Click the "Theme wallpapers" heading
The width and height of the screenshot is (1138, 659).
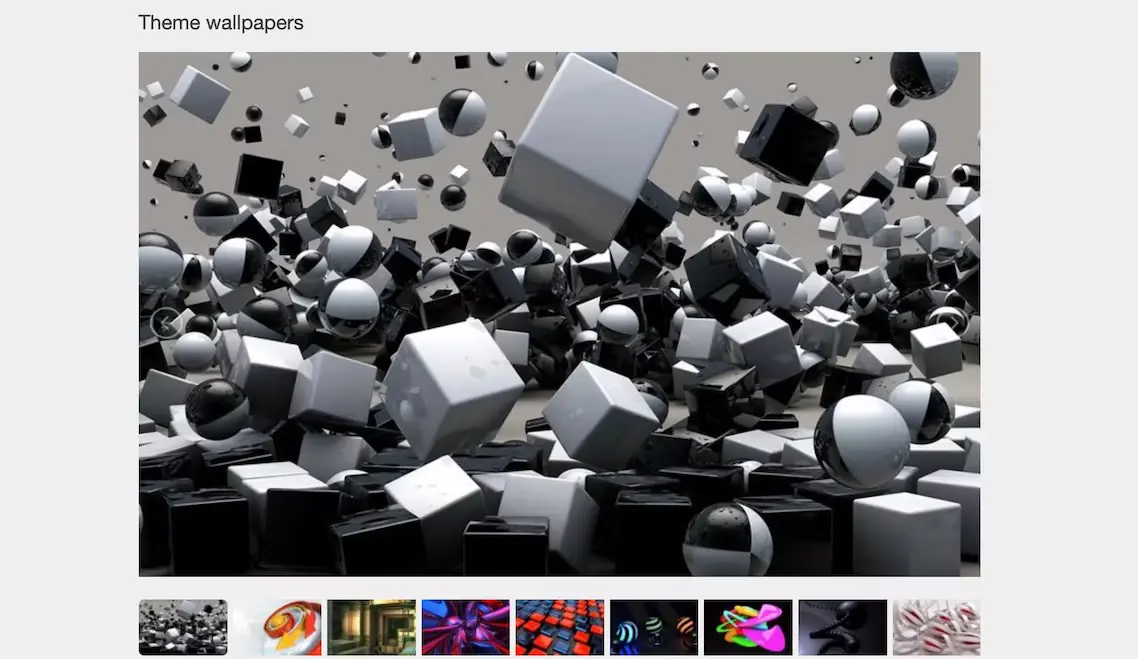pyautogui.click(x=221, y=23)
